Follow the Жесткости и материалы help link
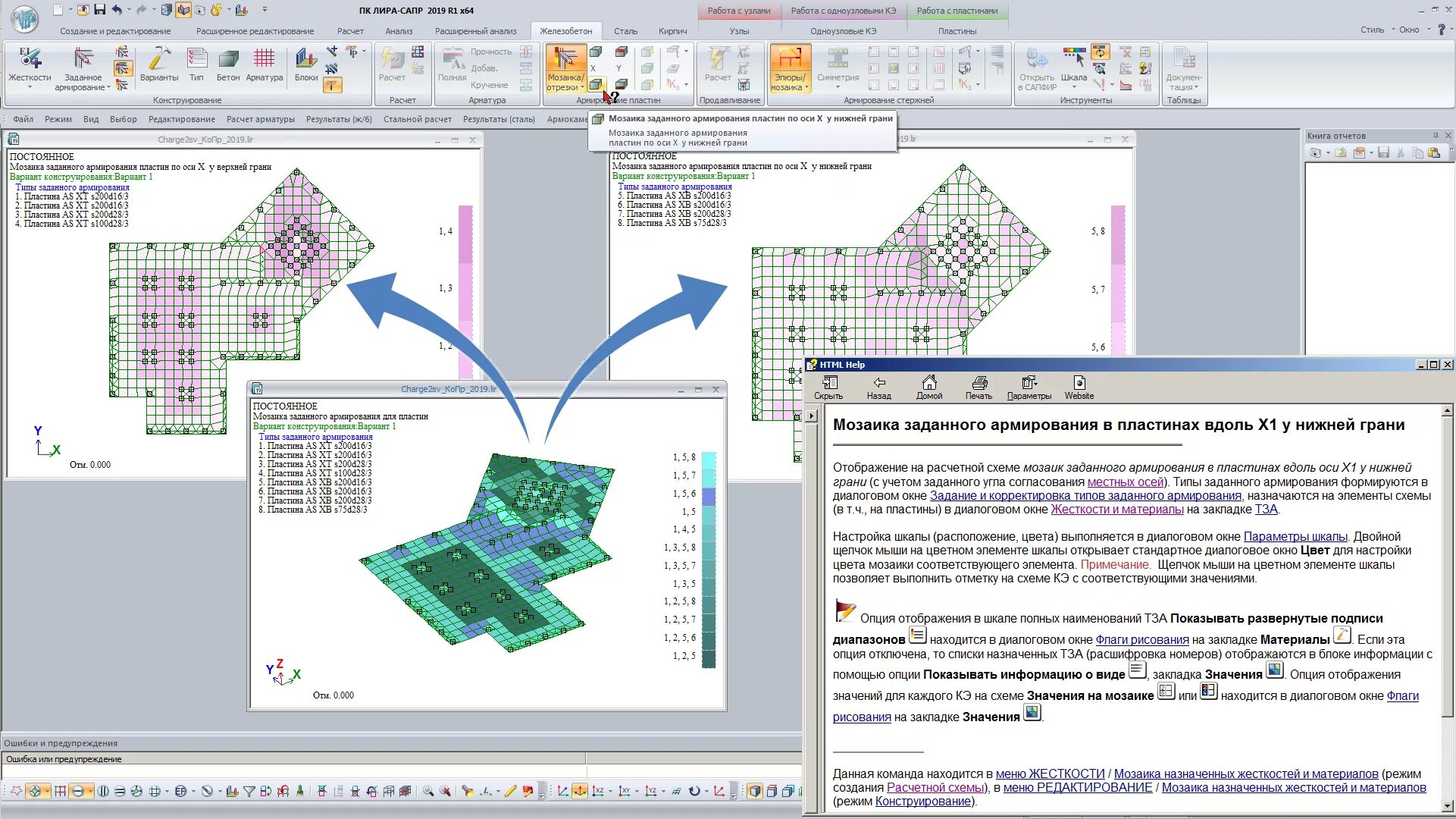 coord(1116,510)
